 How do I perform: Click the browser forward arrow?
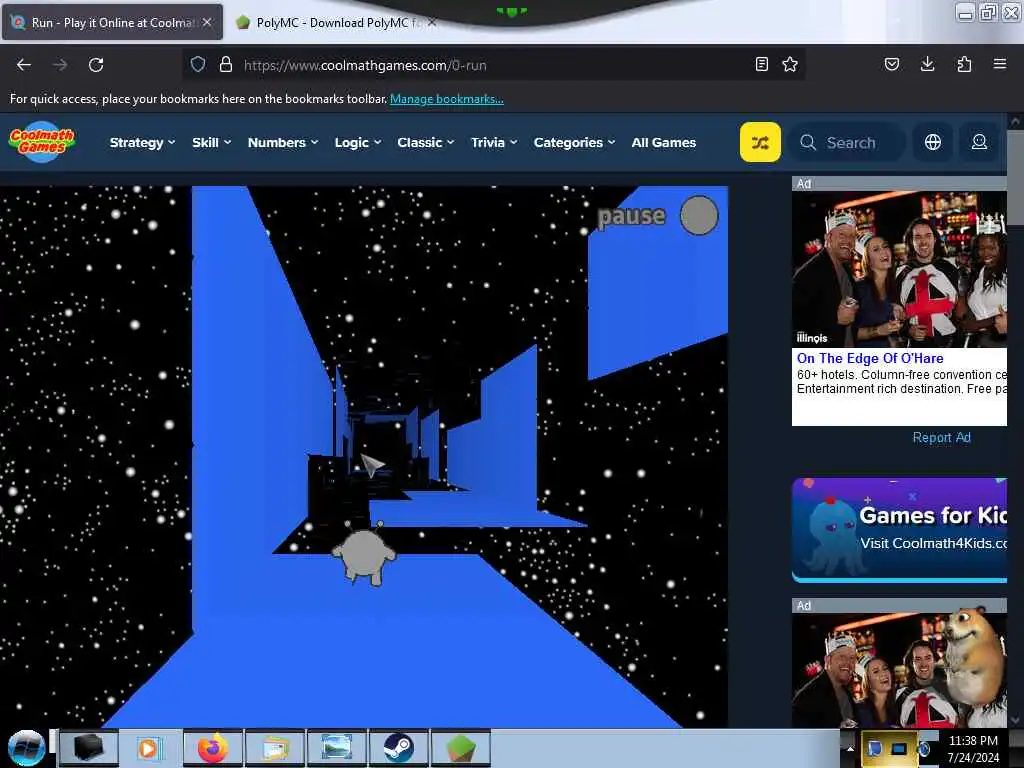59,65
